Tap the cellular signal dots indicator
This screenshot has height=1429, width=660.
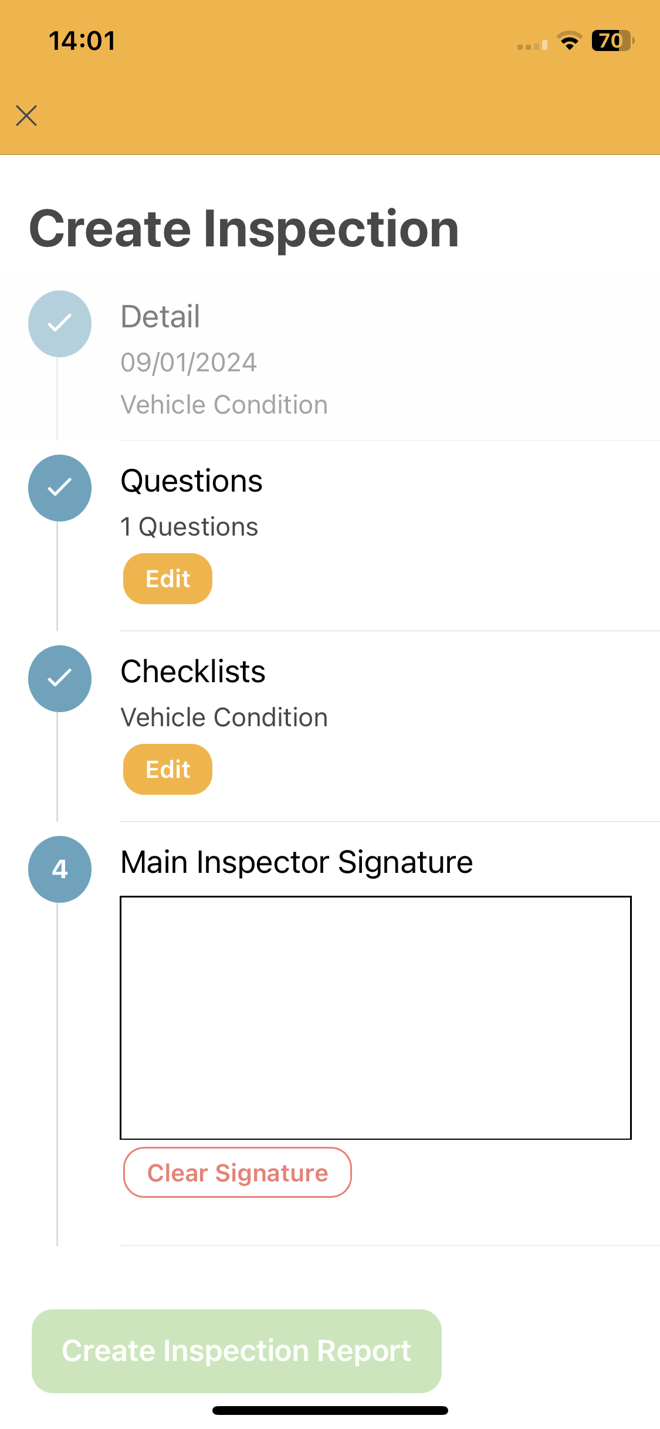tap(531, 43)
